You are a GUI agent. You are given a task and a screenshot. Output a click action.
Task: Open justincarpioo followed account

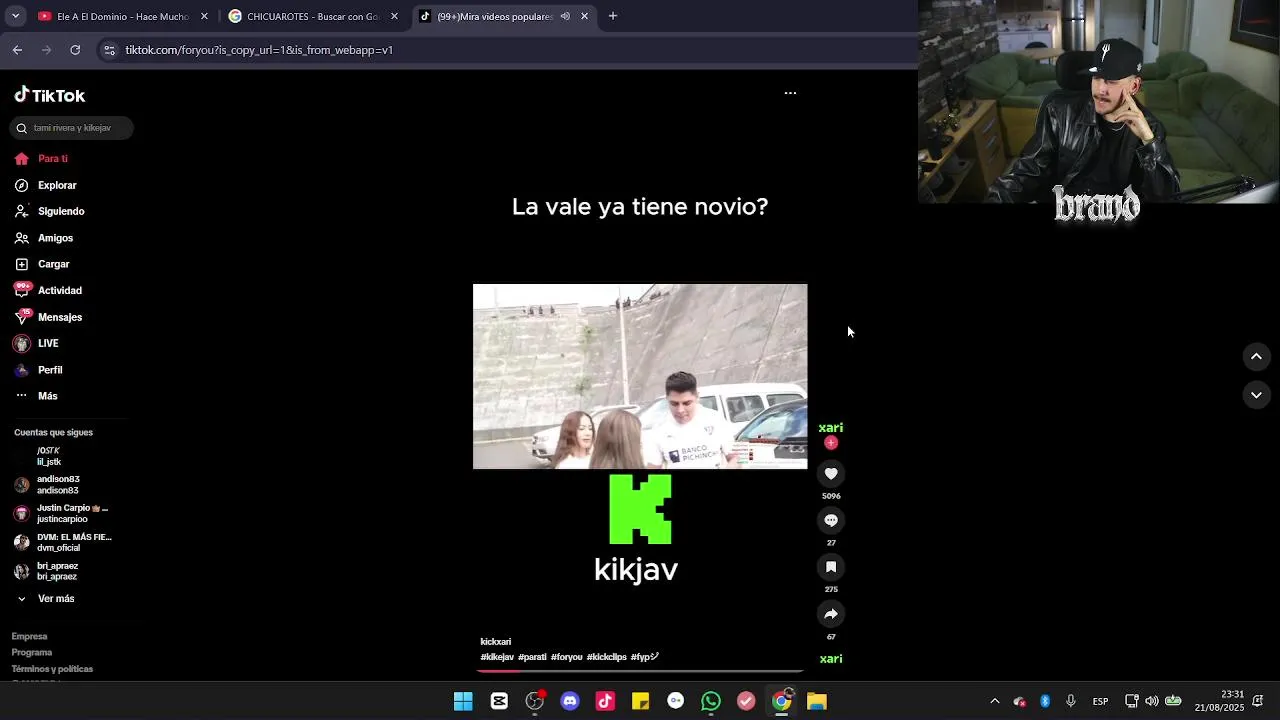coord(60,514)
